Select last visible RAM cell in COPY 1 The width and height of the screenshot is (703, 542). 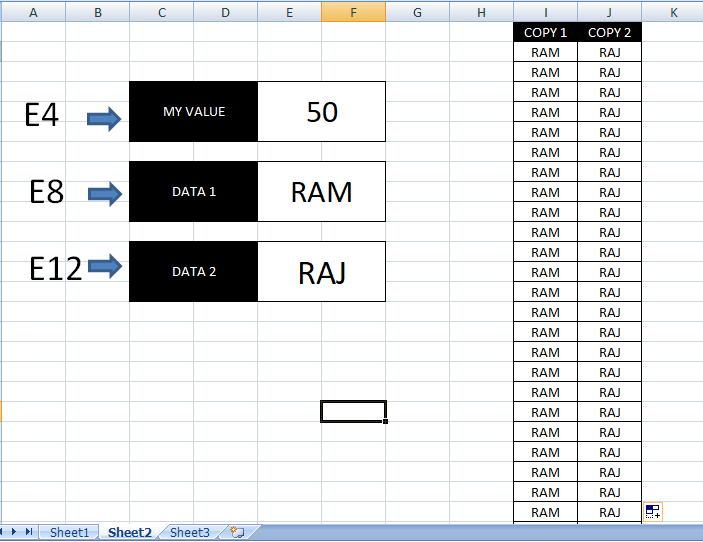pyautogui.click(x=546, y=512)
